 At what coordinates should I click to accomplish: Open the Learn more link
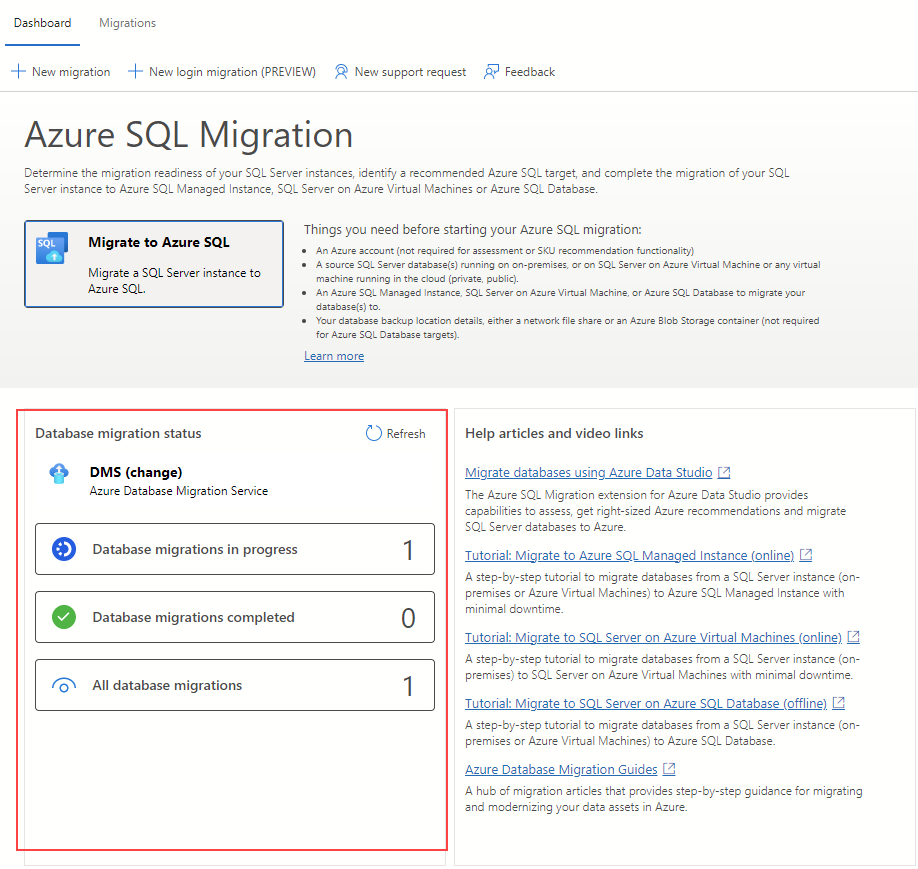tap(333, 355)
